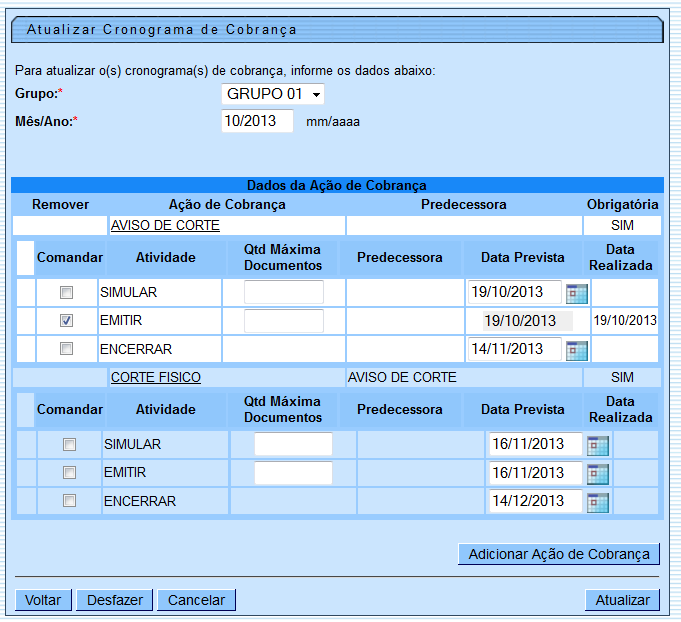This screenshot has height=622, width=681.
Task: Open calendar for CORTE FISICO EMITIR date
Action: [x=598, y=473]
